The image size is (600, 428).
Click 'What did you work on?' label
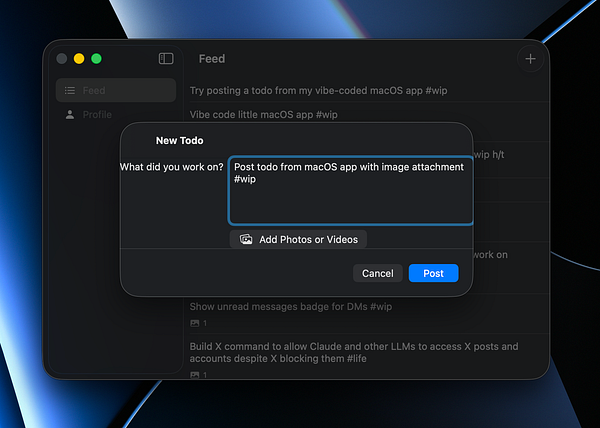click(171, 167)
